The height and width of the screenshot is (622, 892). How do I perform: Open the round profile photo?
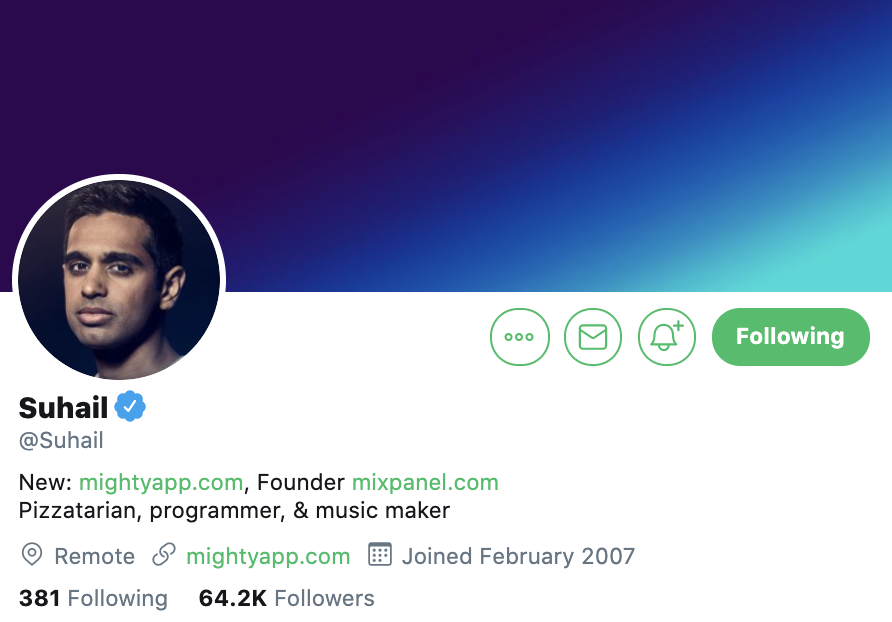tap(119, 280)
